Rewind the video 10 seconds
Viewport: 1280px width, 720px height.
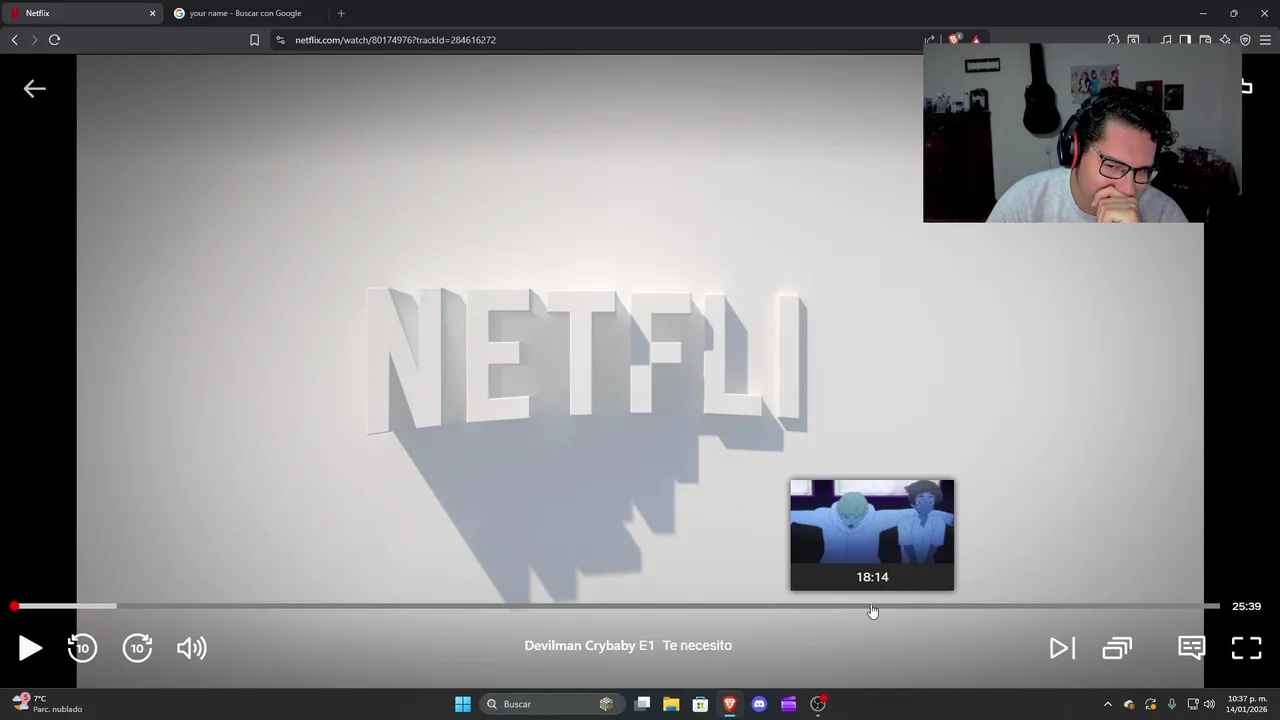pos(83,648)
